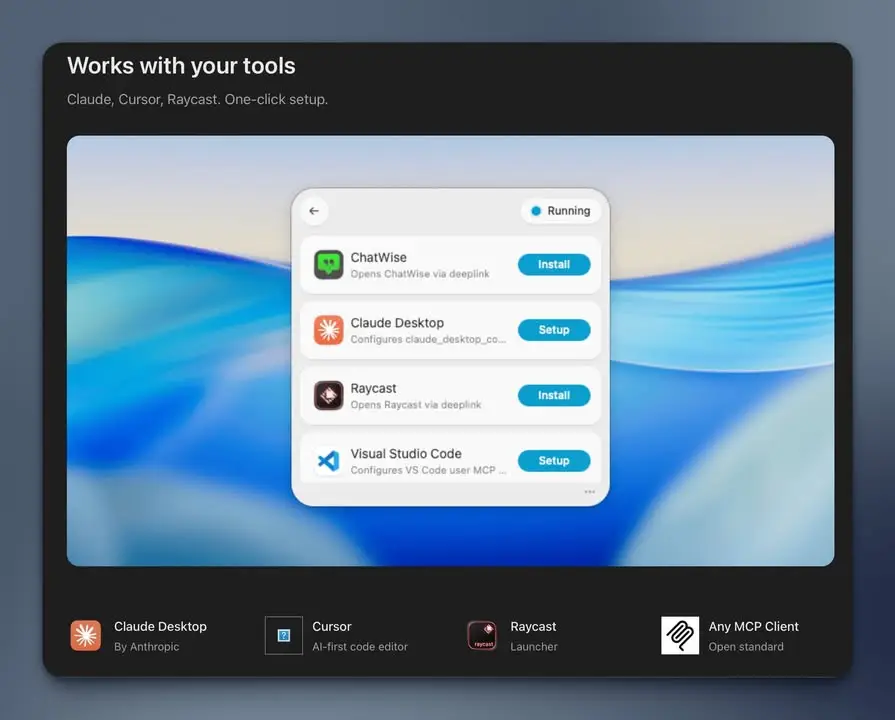
Task: Click the ChatWise app icon
Action: (x=329, y=264)
